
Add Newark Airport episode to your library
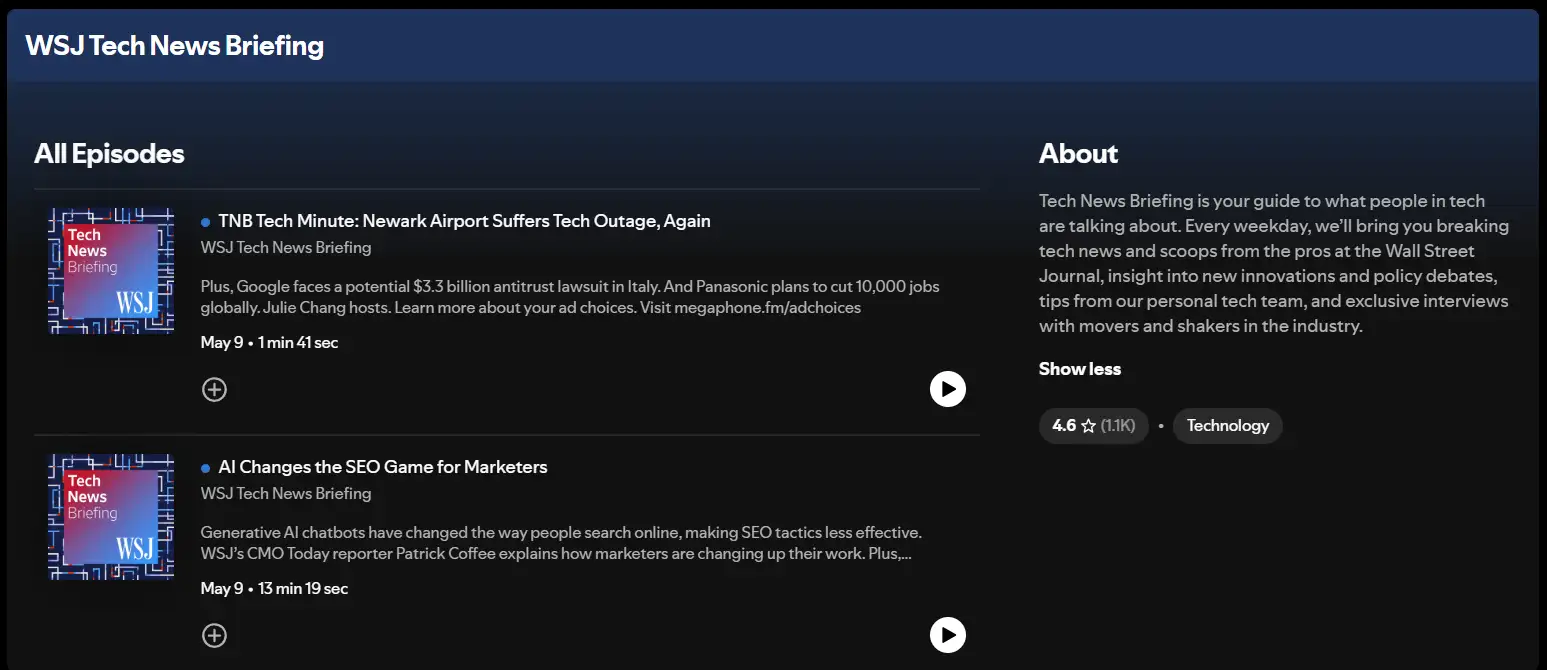(x=214, y=389)
